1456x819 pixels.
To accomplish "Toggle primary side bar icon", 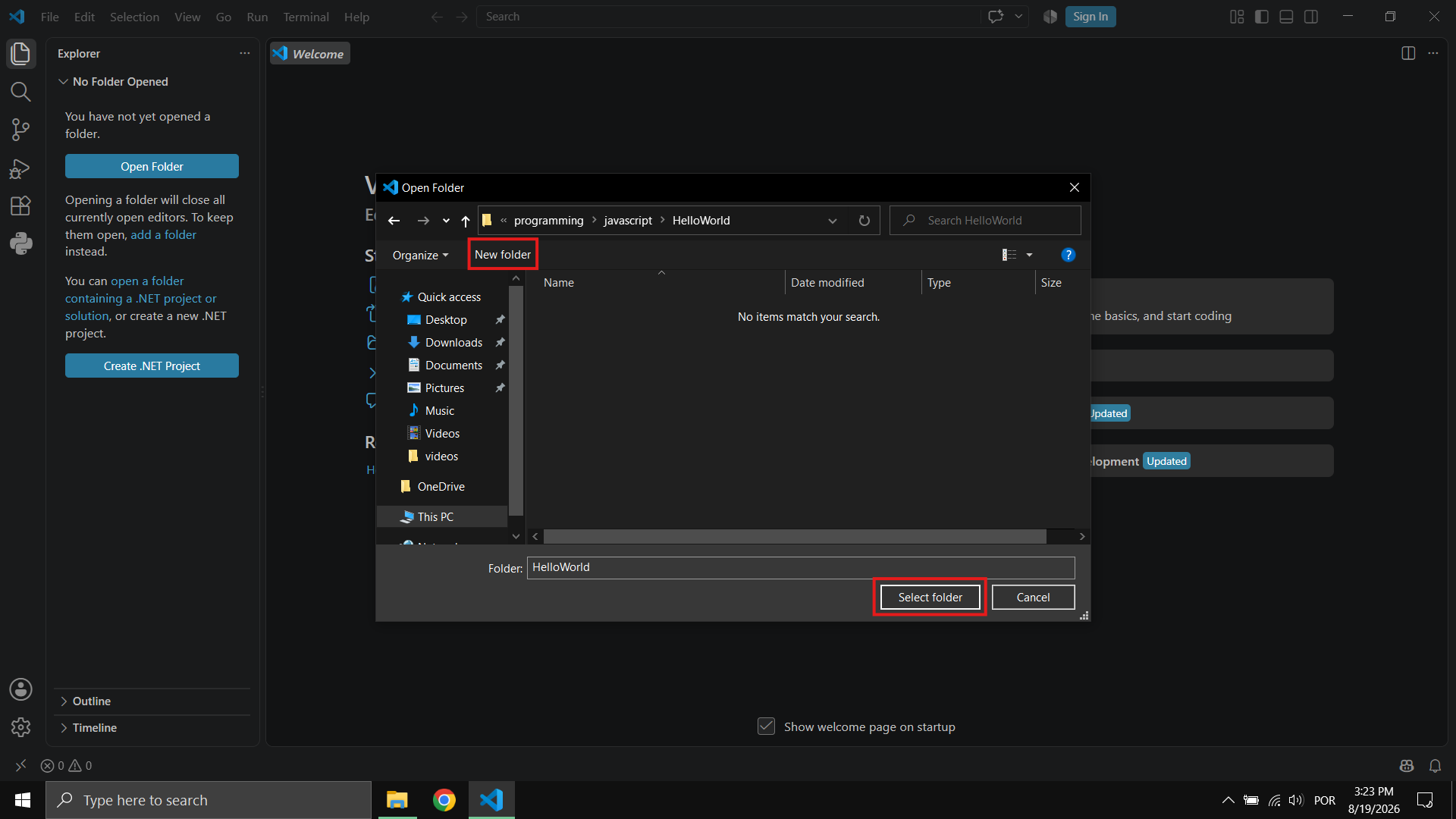I will pyautogui.click(x=1262, y=17).
